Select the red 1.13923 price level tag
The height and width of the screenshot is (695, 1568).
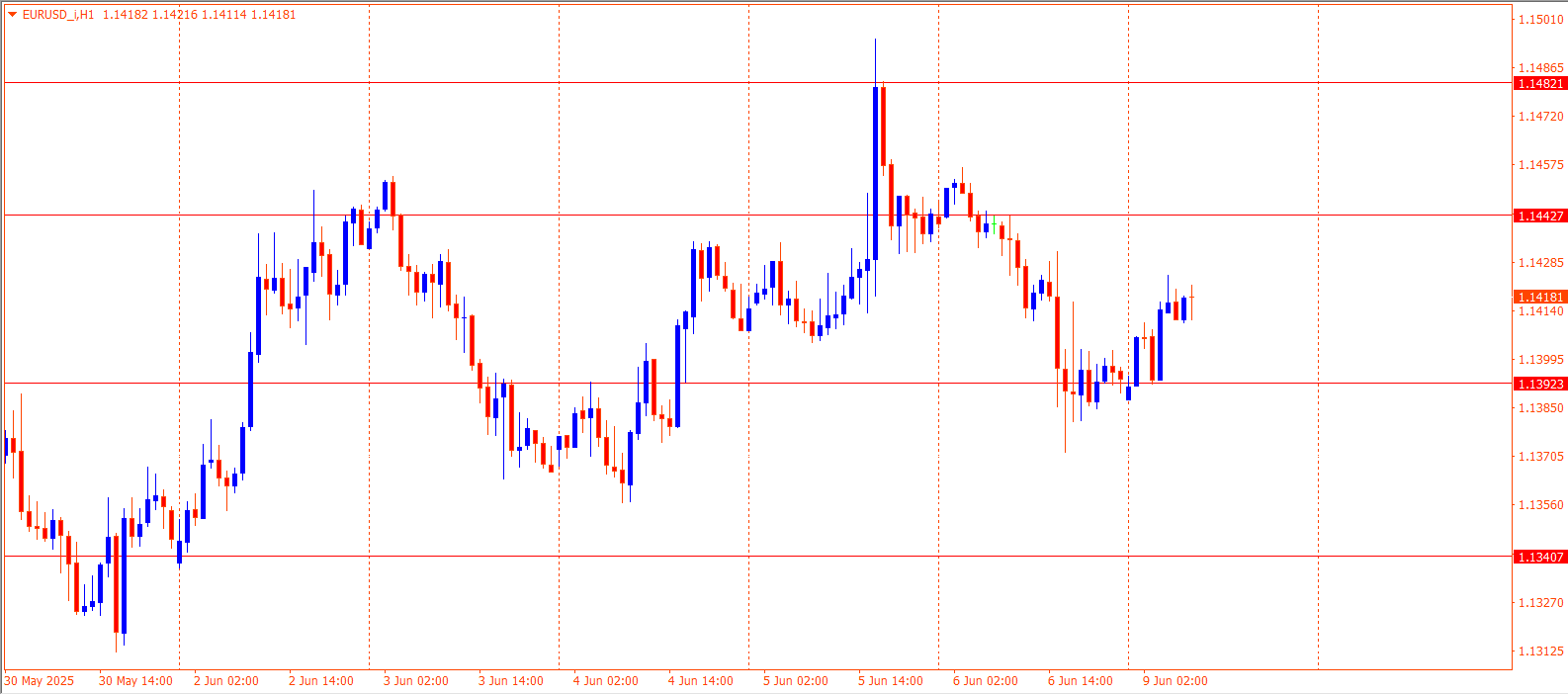click(1540, 385)
